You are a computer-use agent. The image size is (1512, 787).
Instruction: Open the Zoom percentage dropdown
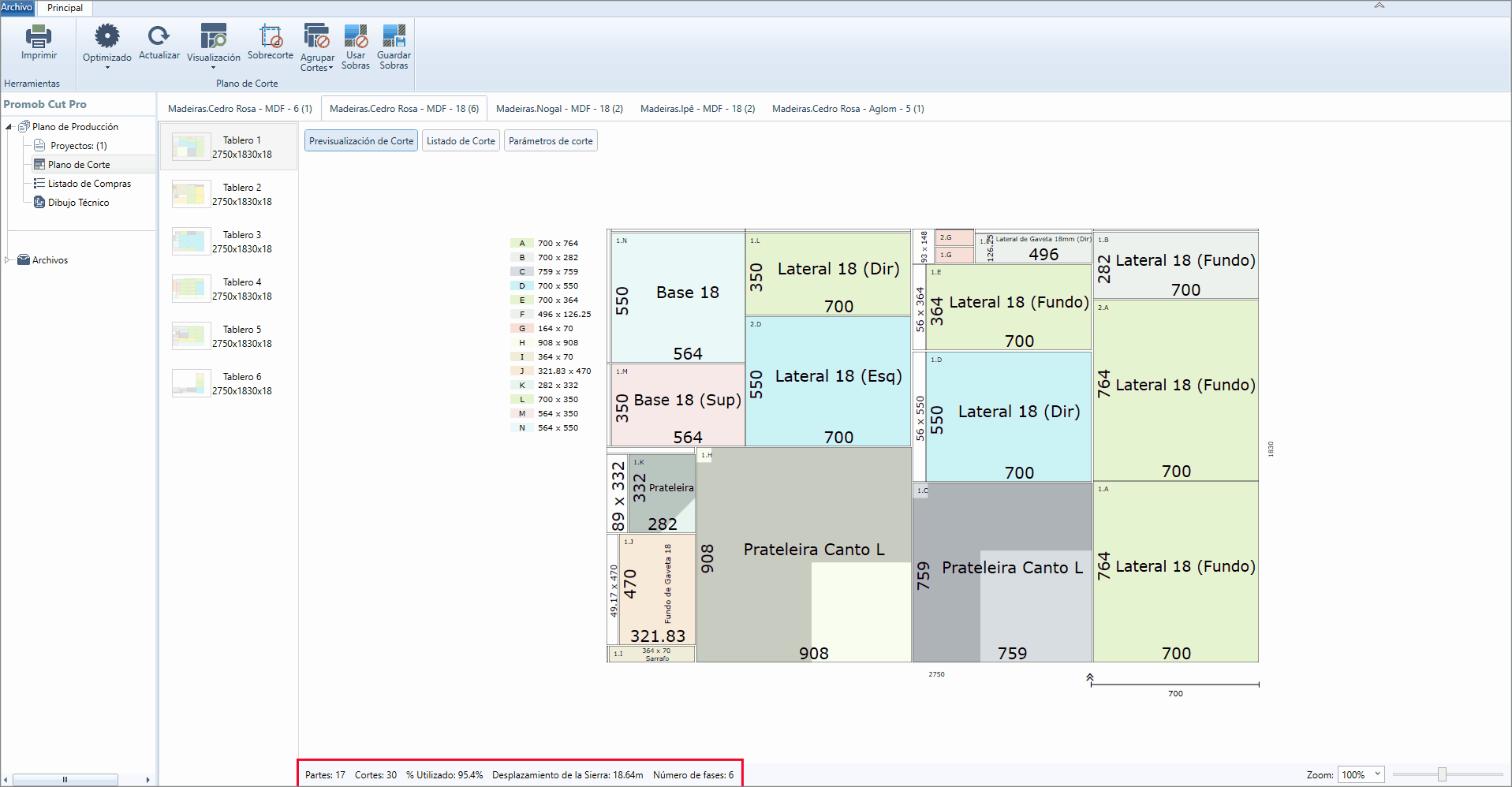(1378, 774)
